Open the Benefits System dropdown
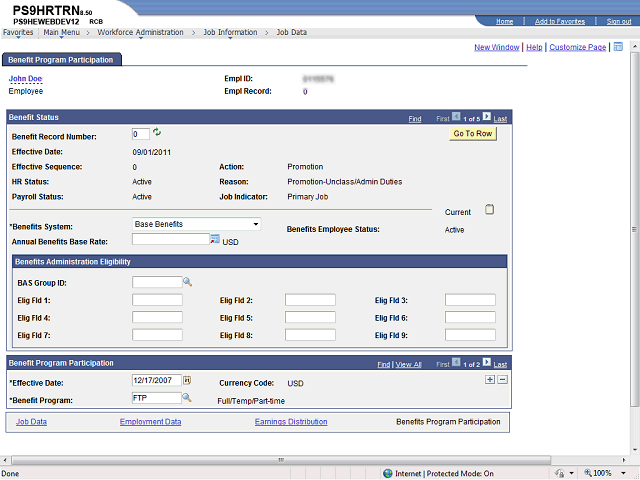This screenshot has height=480, width=640. coord(196,224)
